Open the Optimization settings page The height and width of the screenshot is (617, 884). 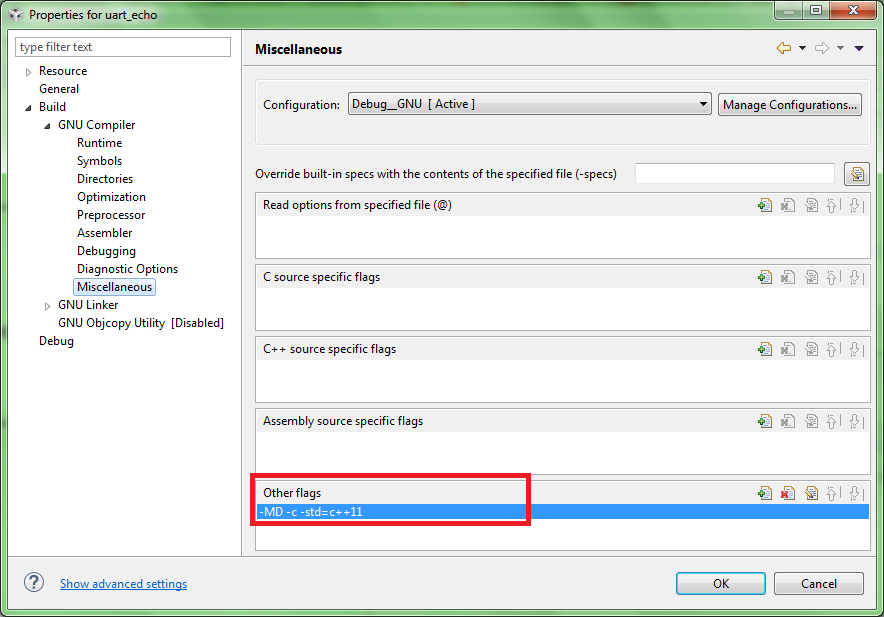(111, 197)
